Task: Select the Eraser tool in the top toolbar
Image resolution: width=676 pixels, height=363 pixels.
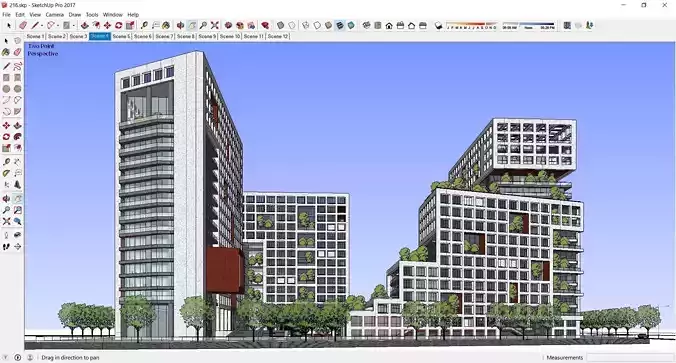Action: (23, 25)
